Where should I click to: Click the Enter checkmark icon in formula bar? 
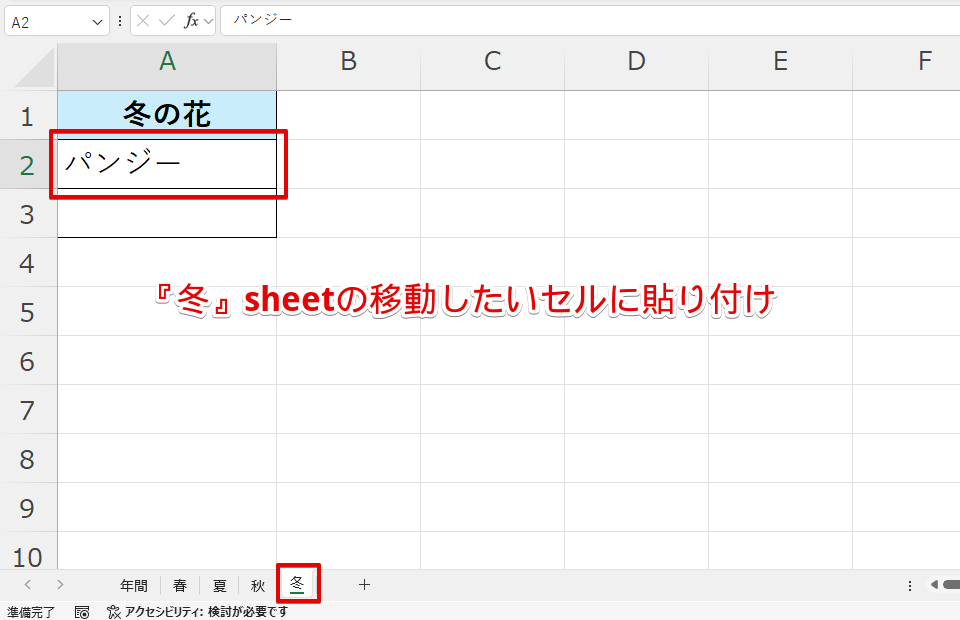[166, 21]
